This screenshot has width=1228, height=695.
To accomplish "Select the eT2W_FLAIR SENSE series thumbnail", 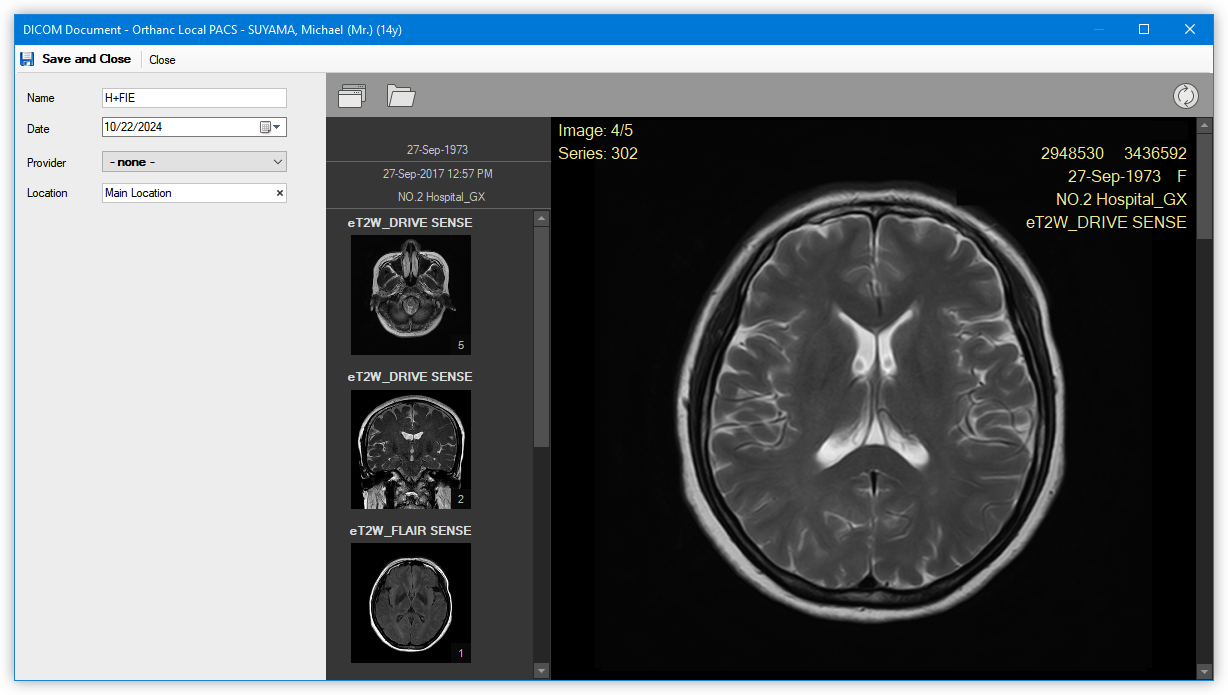I will click(410, 602).
